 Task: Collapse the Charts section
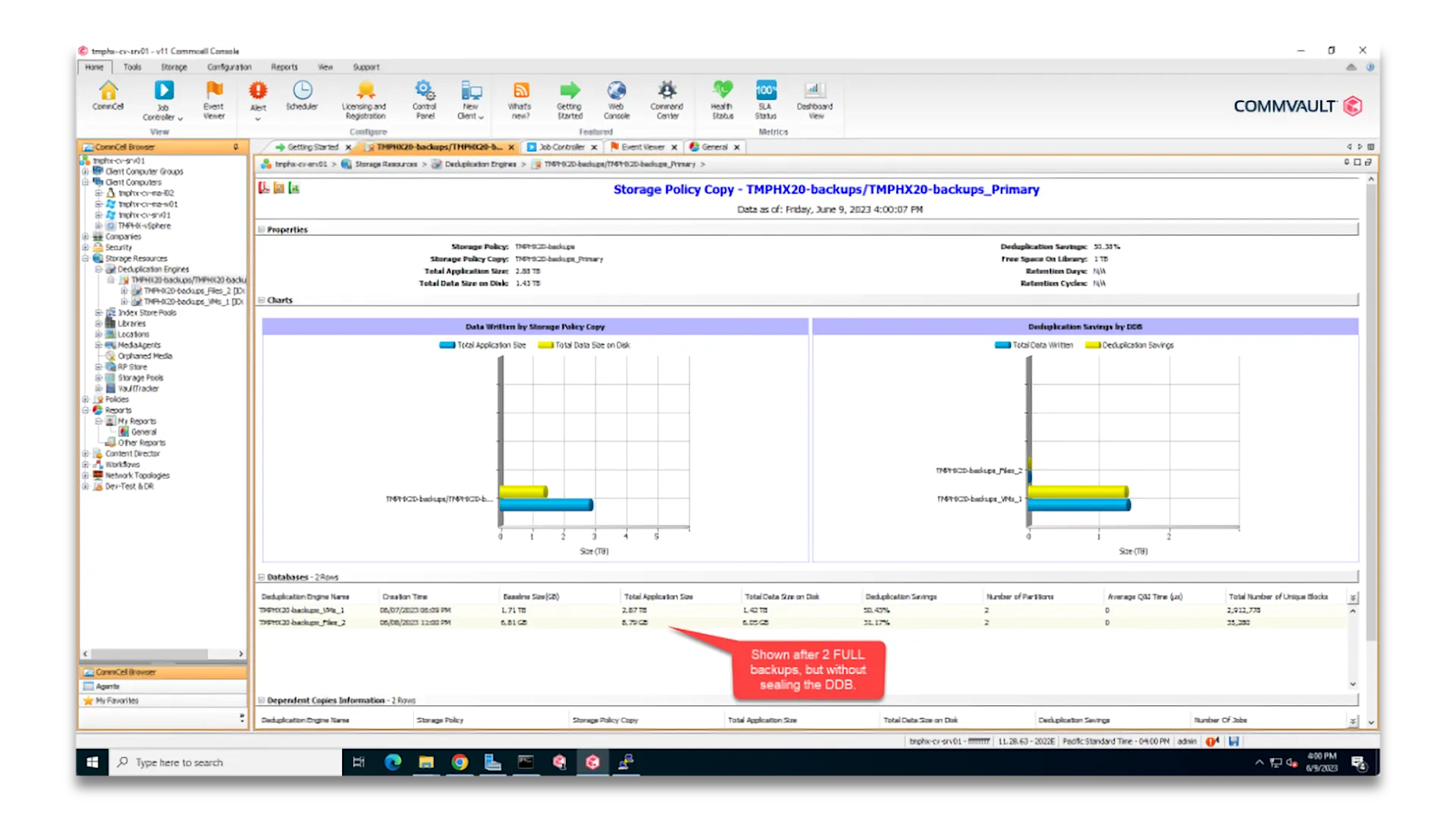coord(261,299)
